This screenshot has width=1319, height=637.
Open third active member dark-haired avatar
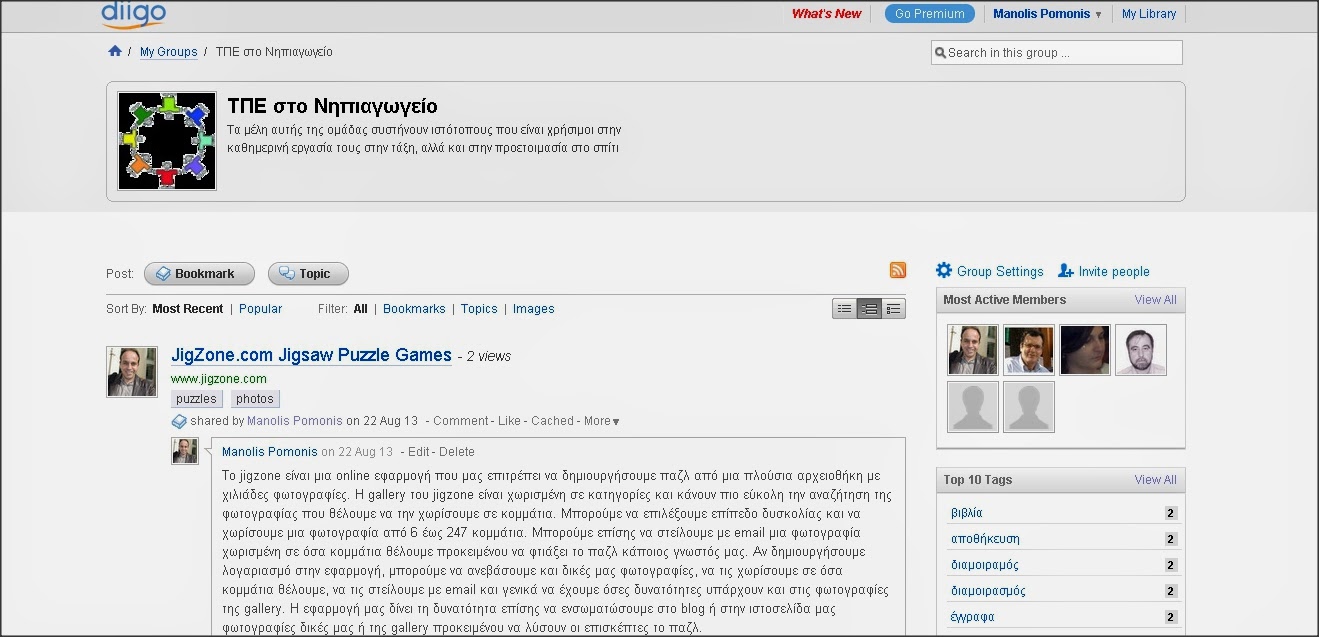(1085, 350)
